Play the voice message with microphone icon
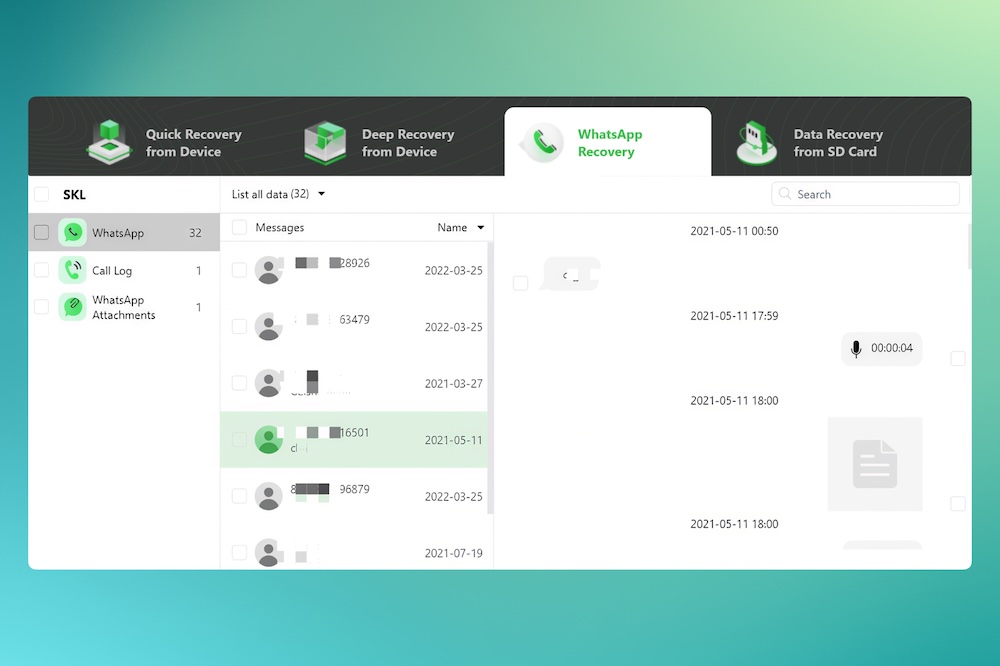Viewport: 1000px width, 666px height. pos(856,348)
